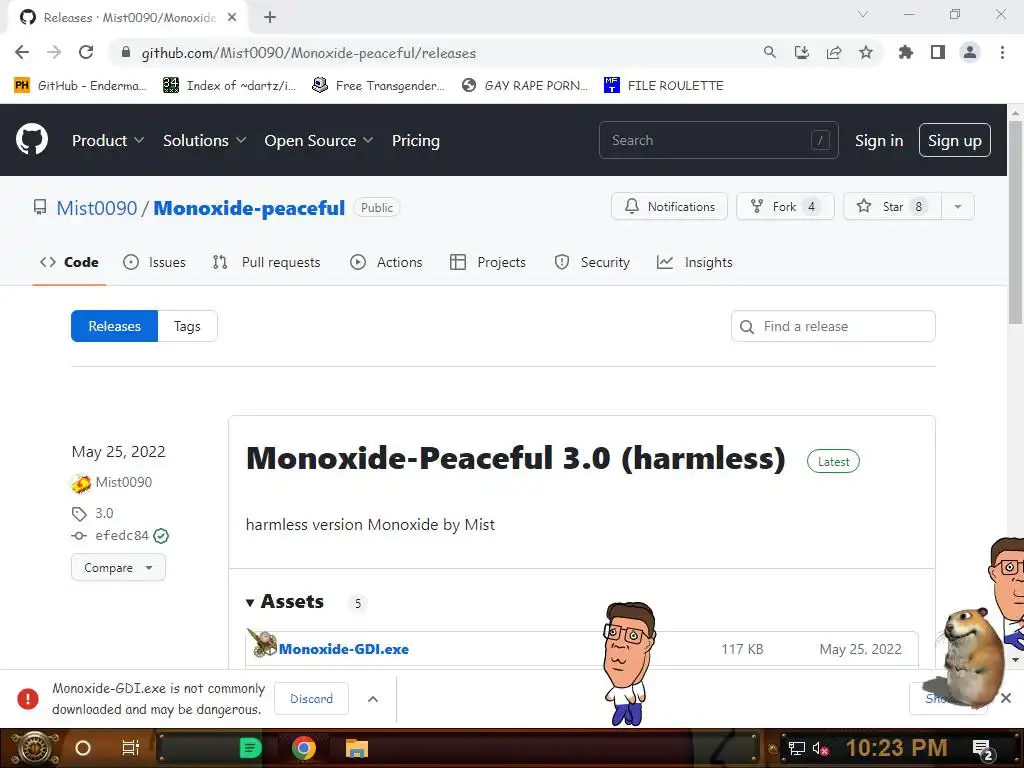Open the Monoxide-Peaceful 3.0 (harmless) release title
The height and width of the screenshot is (768, 1024).
[515, 458]
